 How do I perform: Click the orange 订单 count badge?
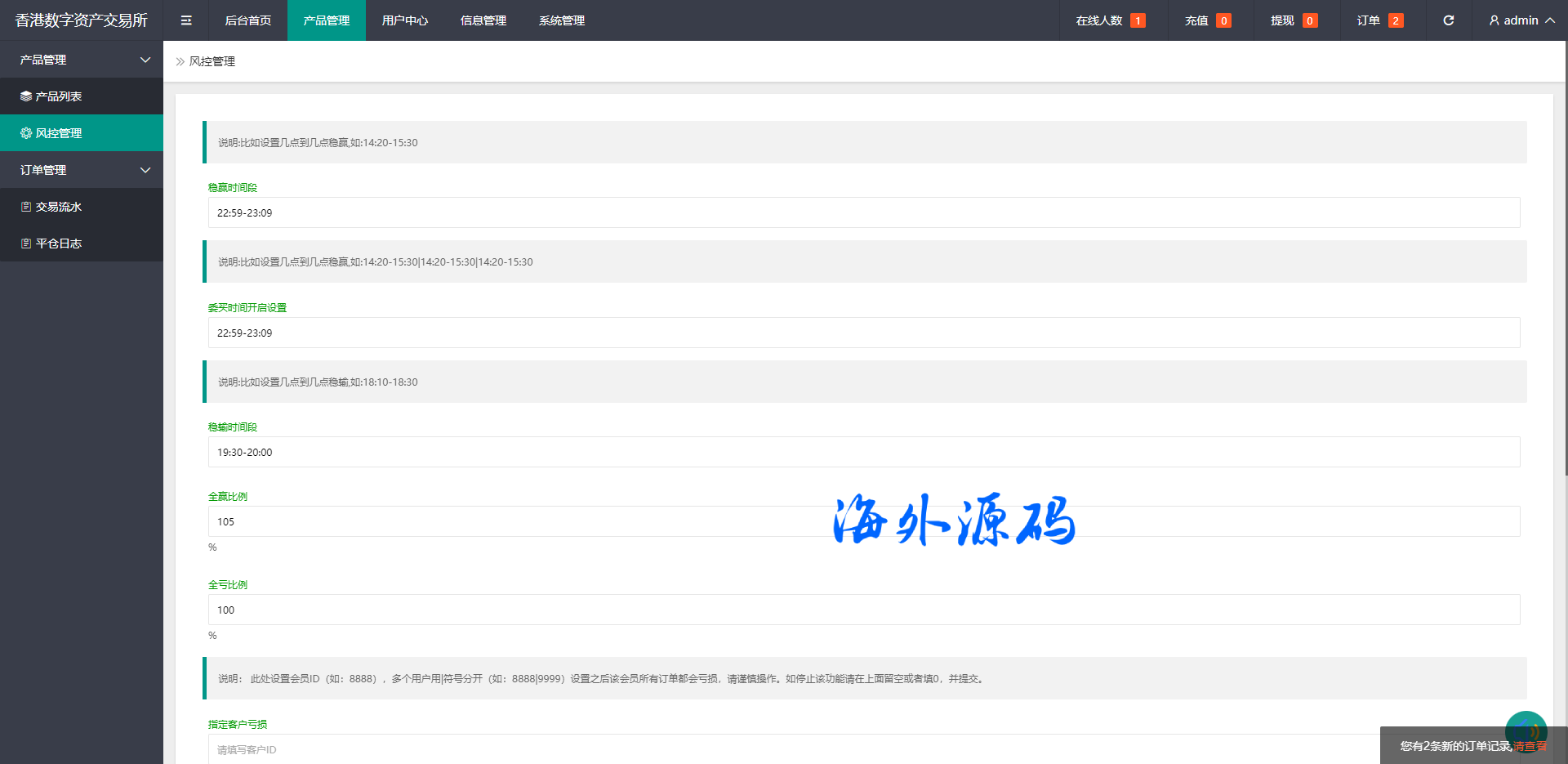coord(1396,21)
